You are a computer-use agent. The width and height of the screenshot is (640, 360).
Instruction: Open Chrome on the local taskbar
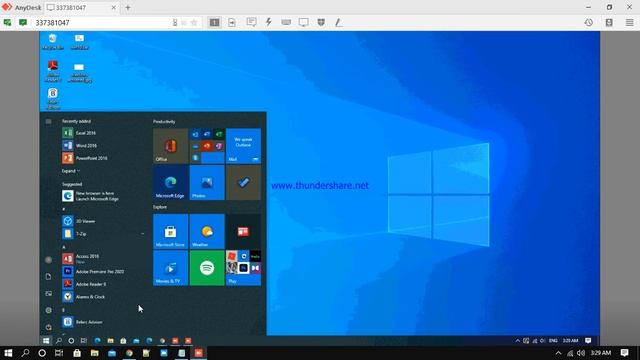coord(129,353)
